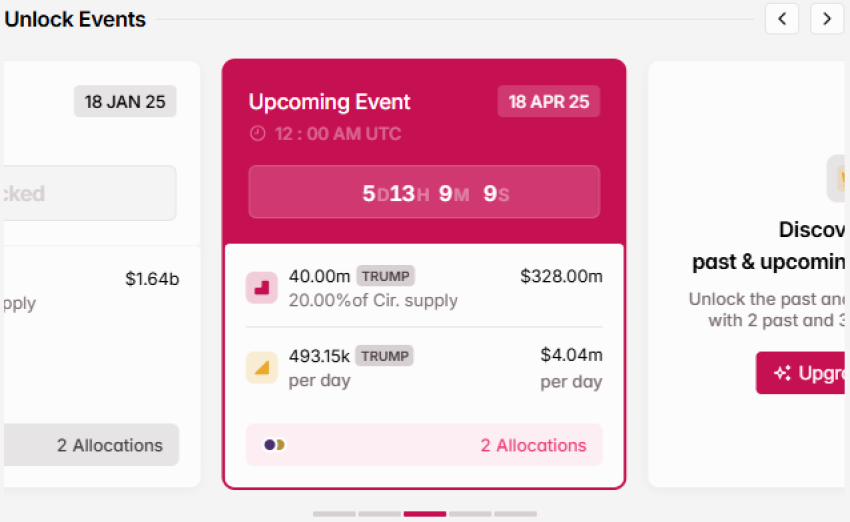Click the yellow linear unlock icon
850x522 pixels.
[262, 368]
